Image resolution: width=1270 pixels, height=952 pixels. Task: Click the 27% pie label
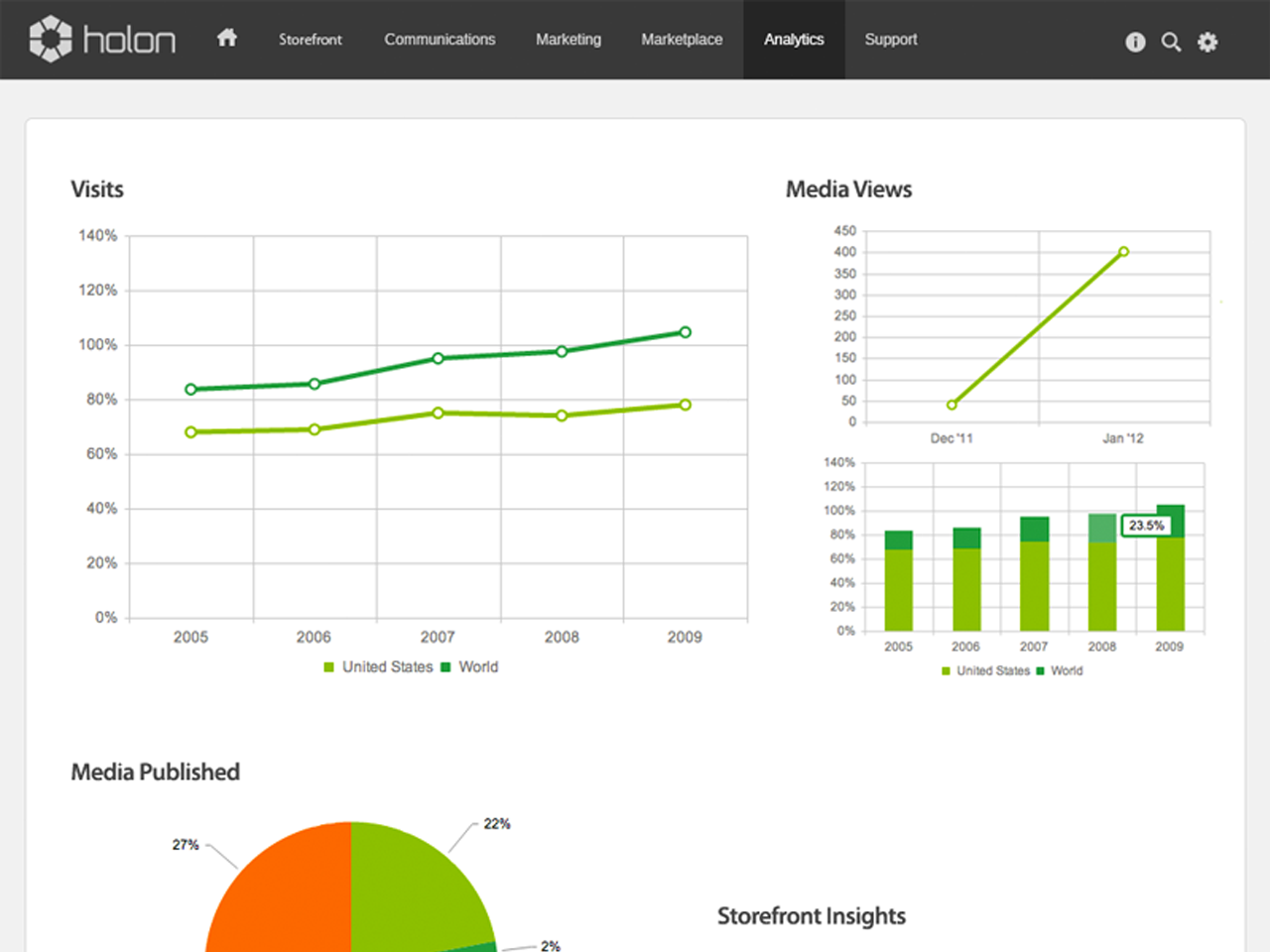(186, 845)
